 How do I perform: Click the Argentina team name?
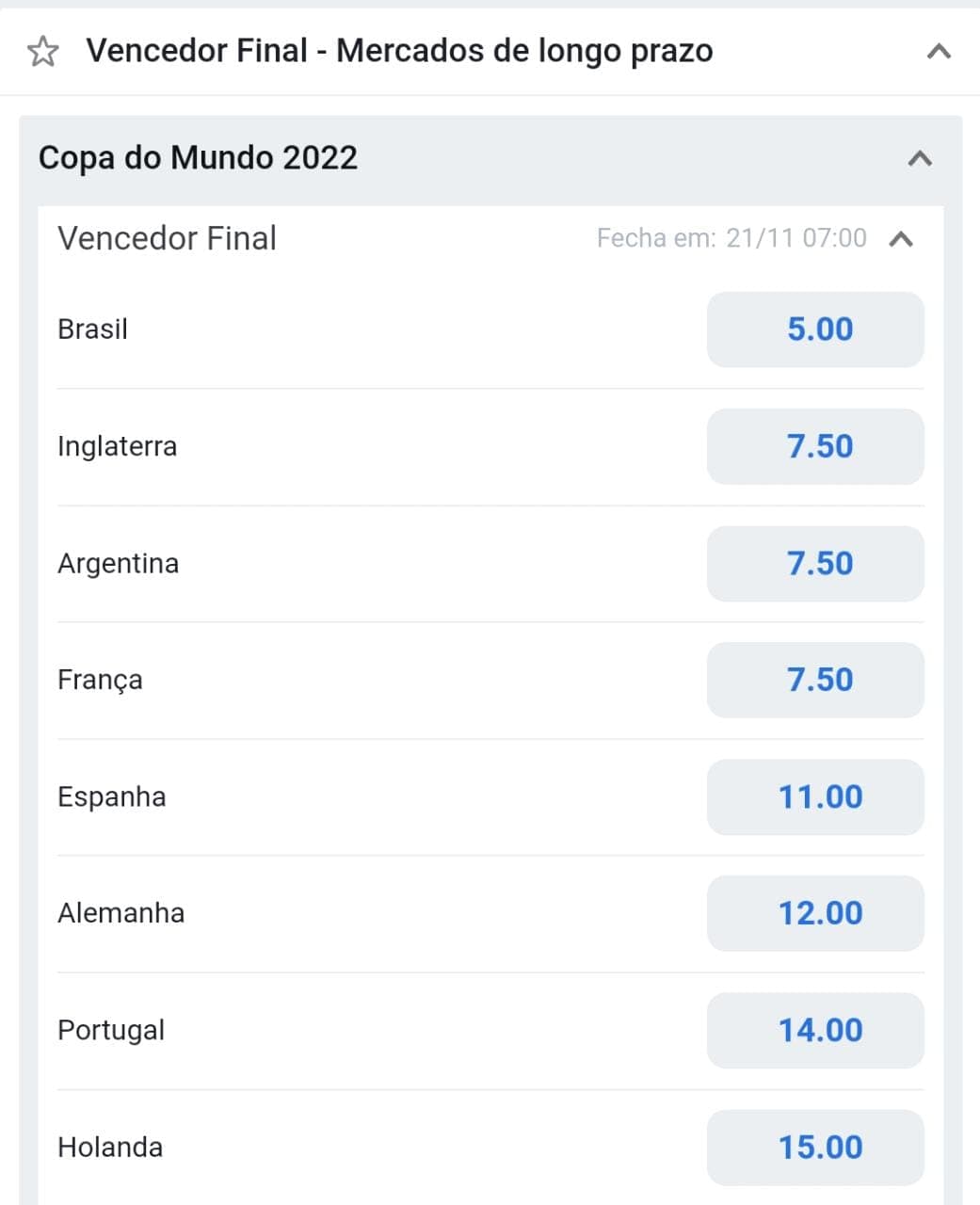(x=118, y=564)
